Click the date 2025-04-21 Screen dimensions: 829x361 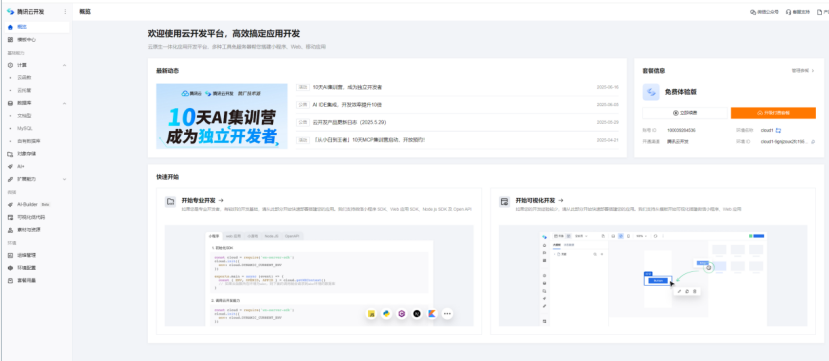pyautogui.click(x=607, y=140)
